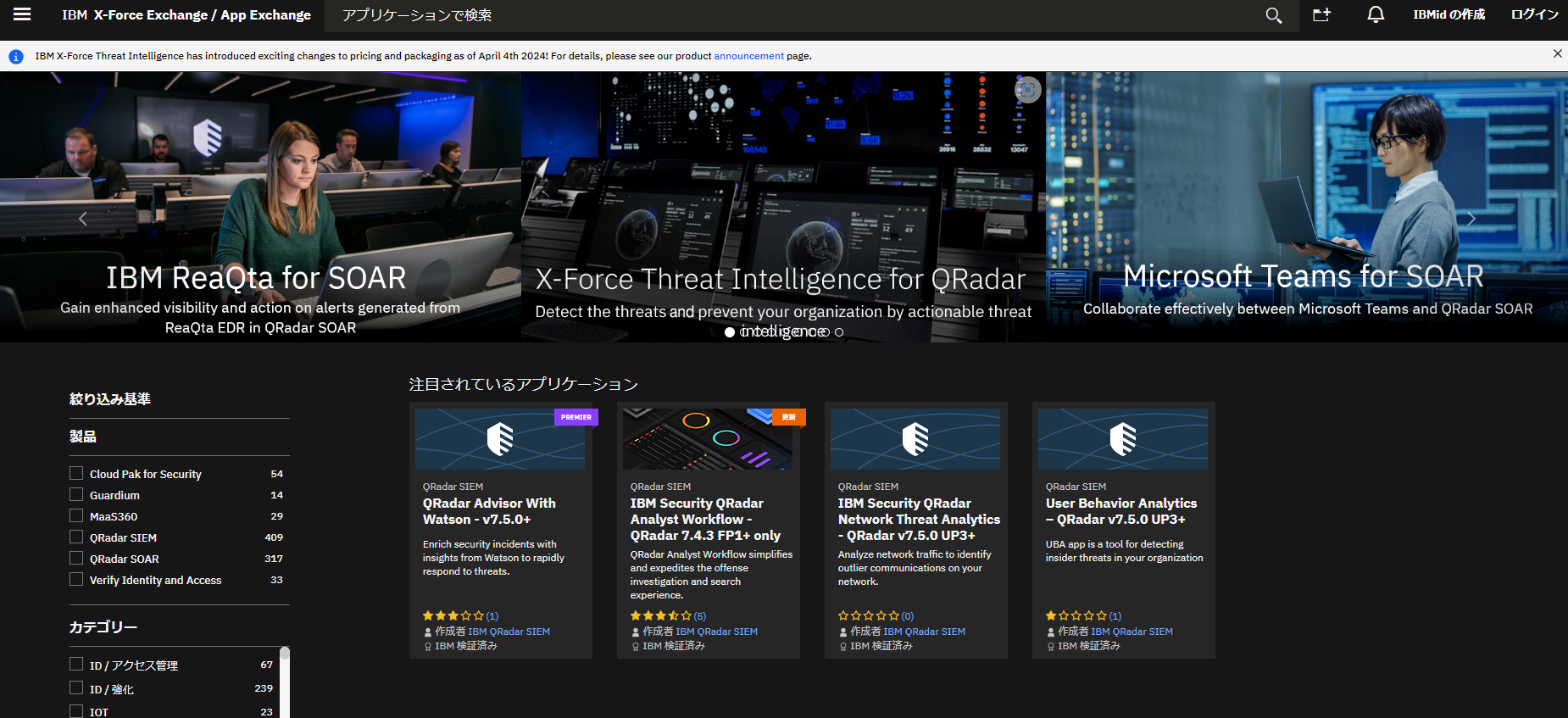Screen dimensions: 1568x718
Task: Click author person icon on User Behavior Analytics card
Action: [1050, 632]
